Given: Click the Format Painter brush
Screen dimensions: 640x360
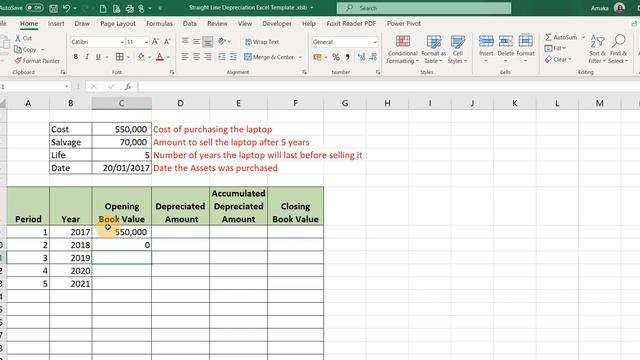Looking at the screenshot, I should (18, 61).
